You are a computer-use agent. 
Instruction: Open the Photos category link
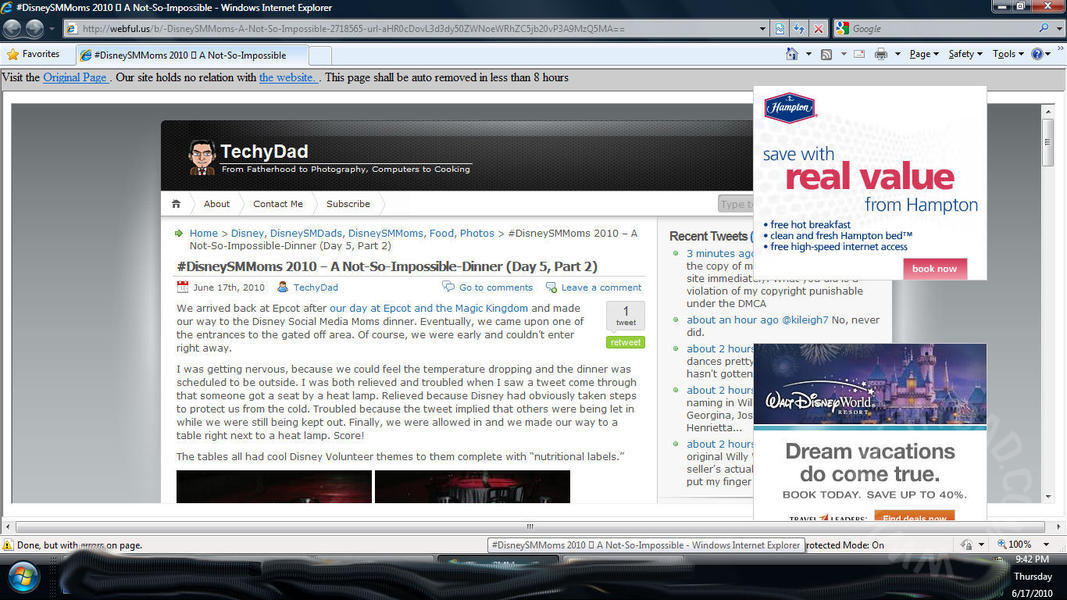coord(476,233)
